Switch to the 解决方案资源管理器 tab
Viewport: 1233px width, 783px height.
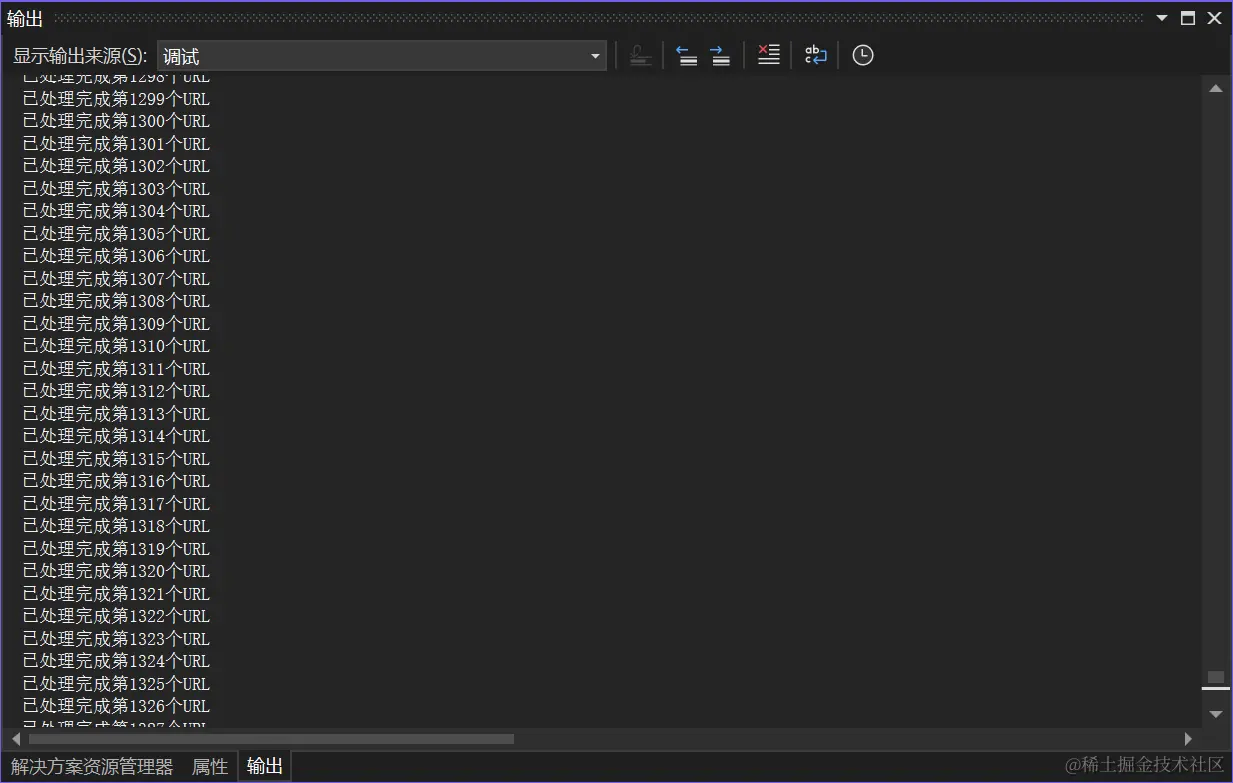[92, 766]
